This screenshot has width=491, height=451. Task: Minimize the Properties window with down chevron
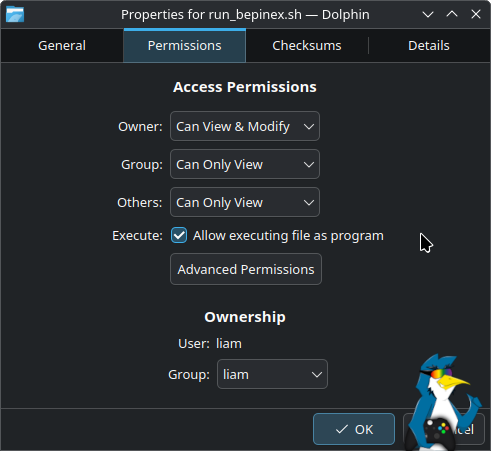coord(428,15)
